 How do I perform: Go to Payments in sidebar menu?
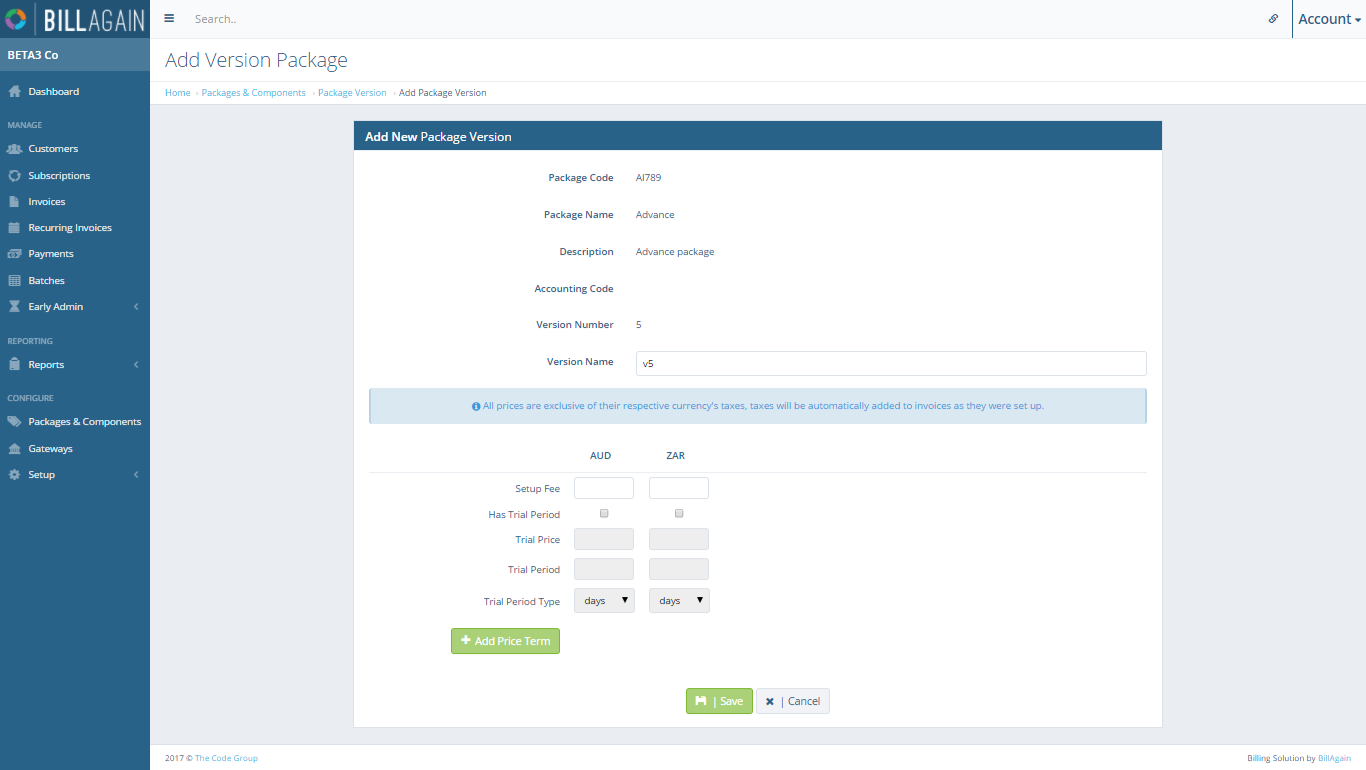[x=51, y=254]
